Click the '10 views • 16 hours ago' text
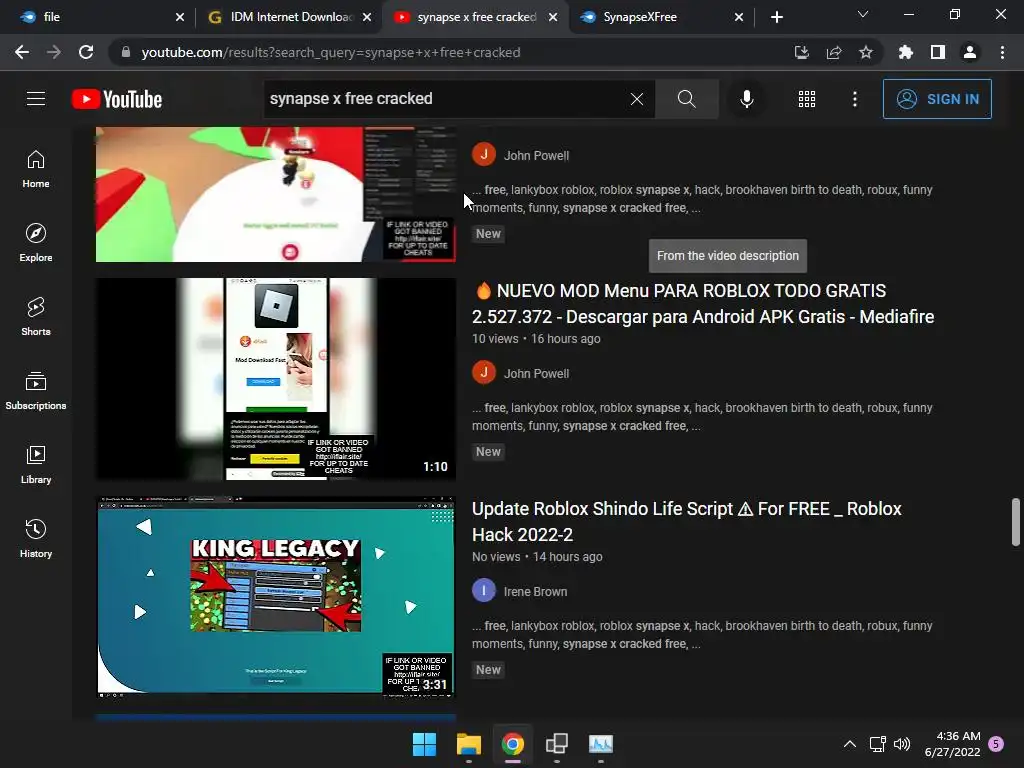 [x=536, y=339]
